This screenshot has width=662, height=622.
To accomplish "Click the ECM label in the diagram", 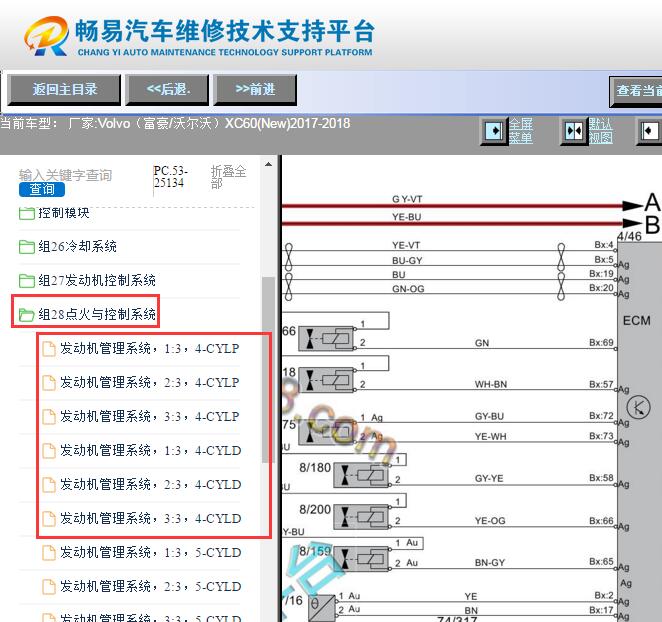I will (x=637, y=321).
